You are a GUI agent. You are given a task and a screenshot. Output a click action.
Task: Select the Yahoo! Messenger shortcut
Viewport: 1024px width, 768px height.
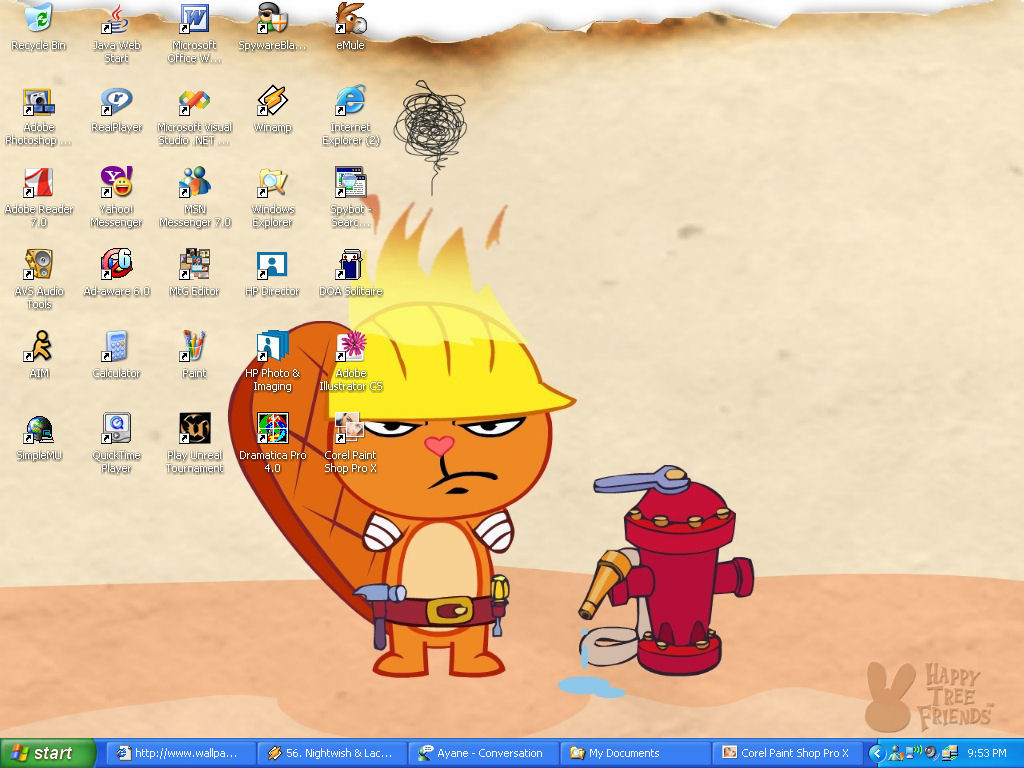click(116, 198)
